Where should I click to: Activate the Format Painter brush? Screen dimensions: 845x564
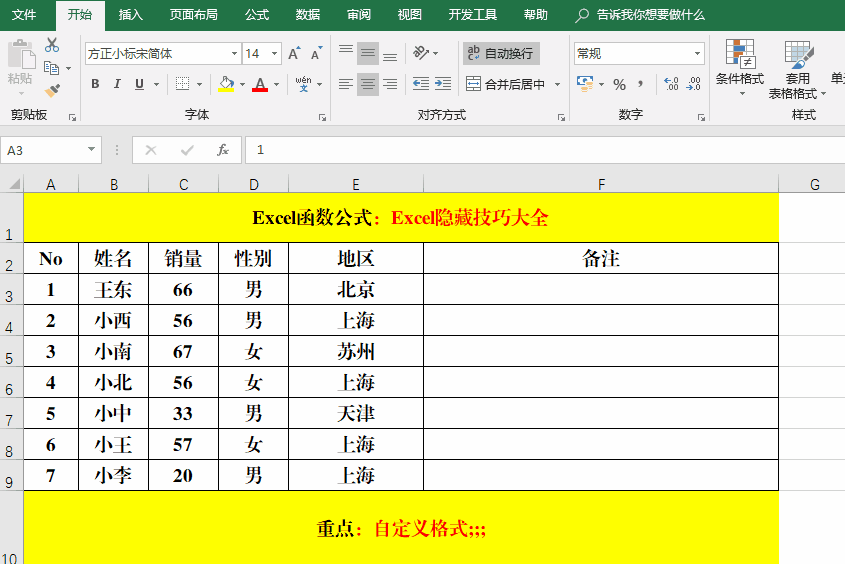click(x=52, y=90)
